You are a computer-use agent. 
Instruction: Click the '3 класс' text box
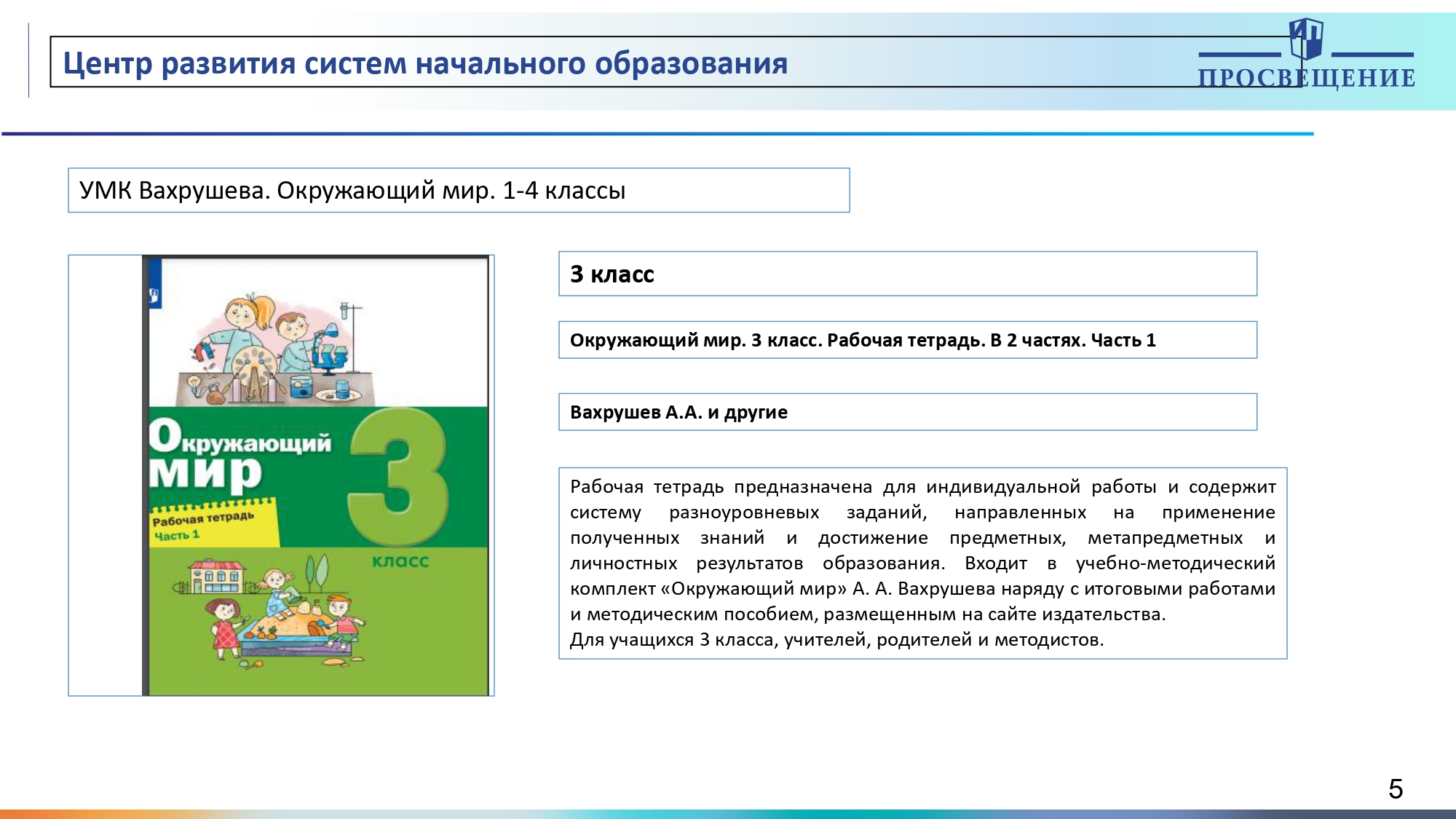point(908,274)
